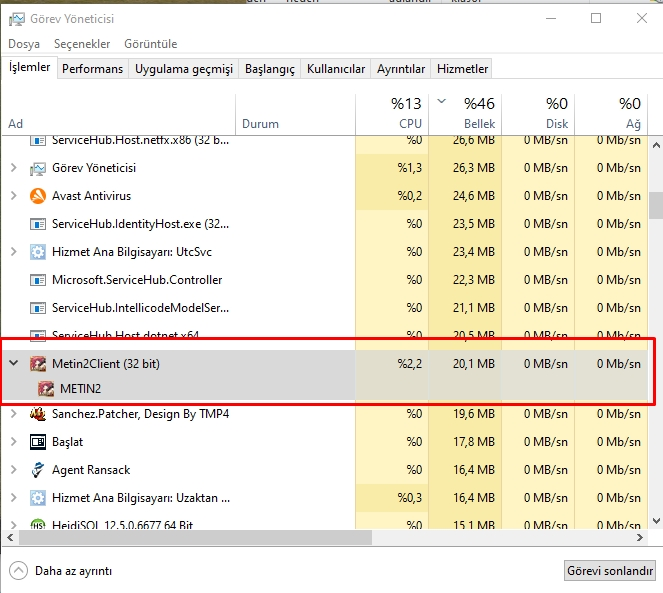Expand the Sanchez.Patcher process group

pyautogui.click(x=14, y=414)
